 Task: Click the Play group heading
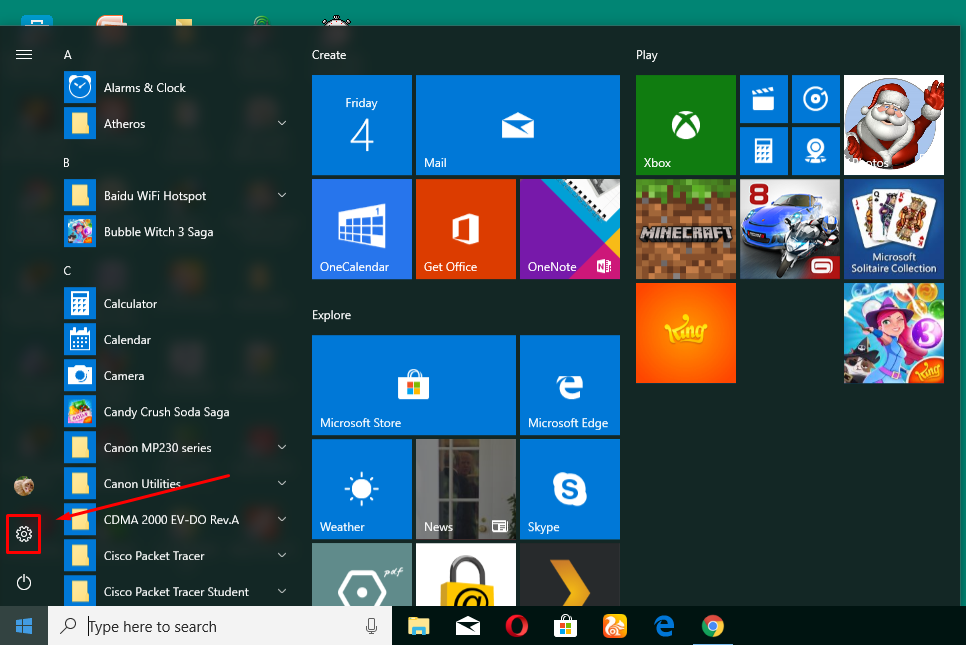tap(647, 55)
